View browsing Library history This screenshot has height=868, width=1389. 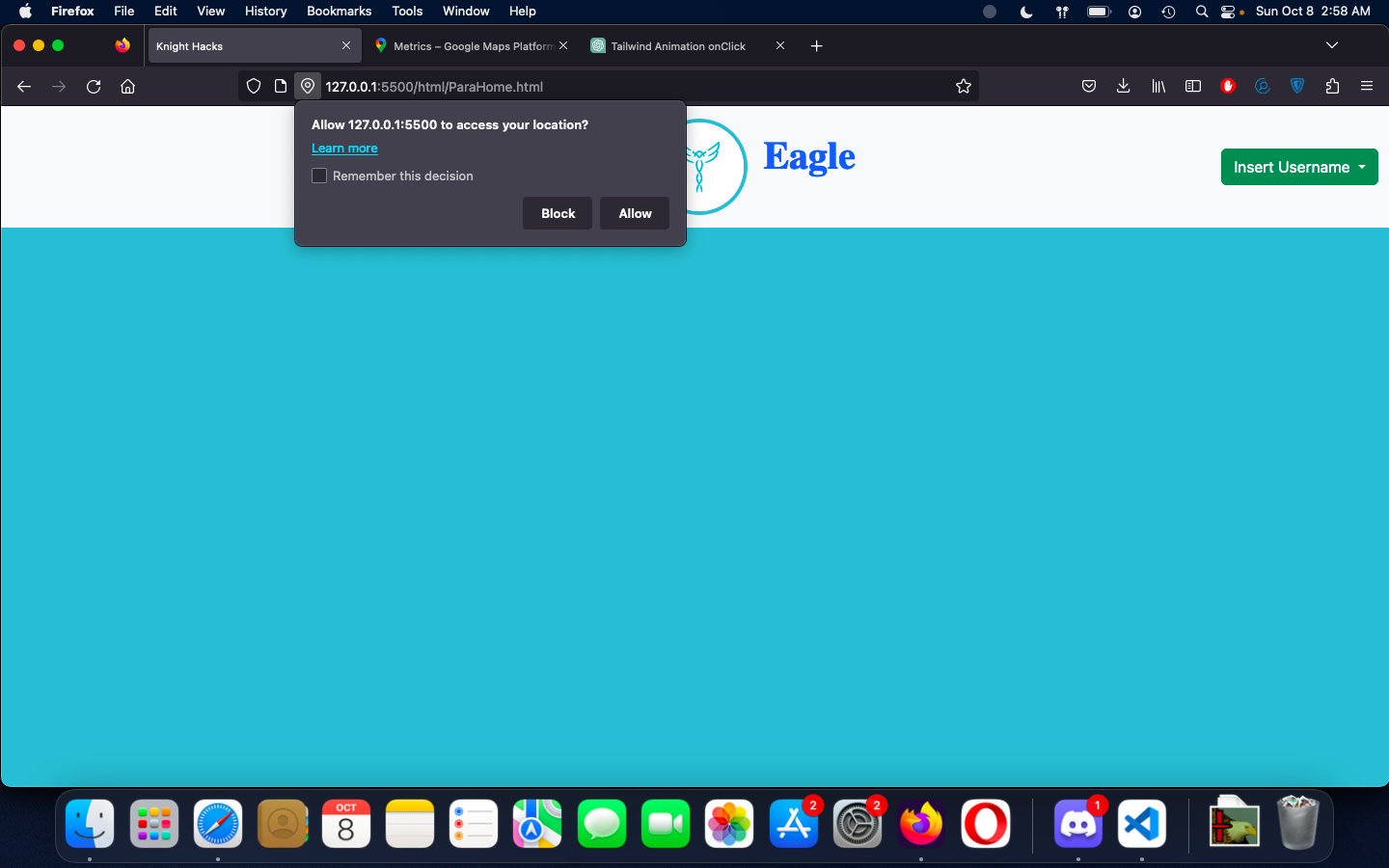(1158, 86)
